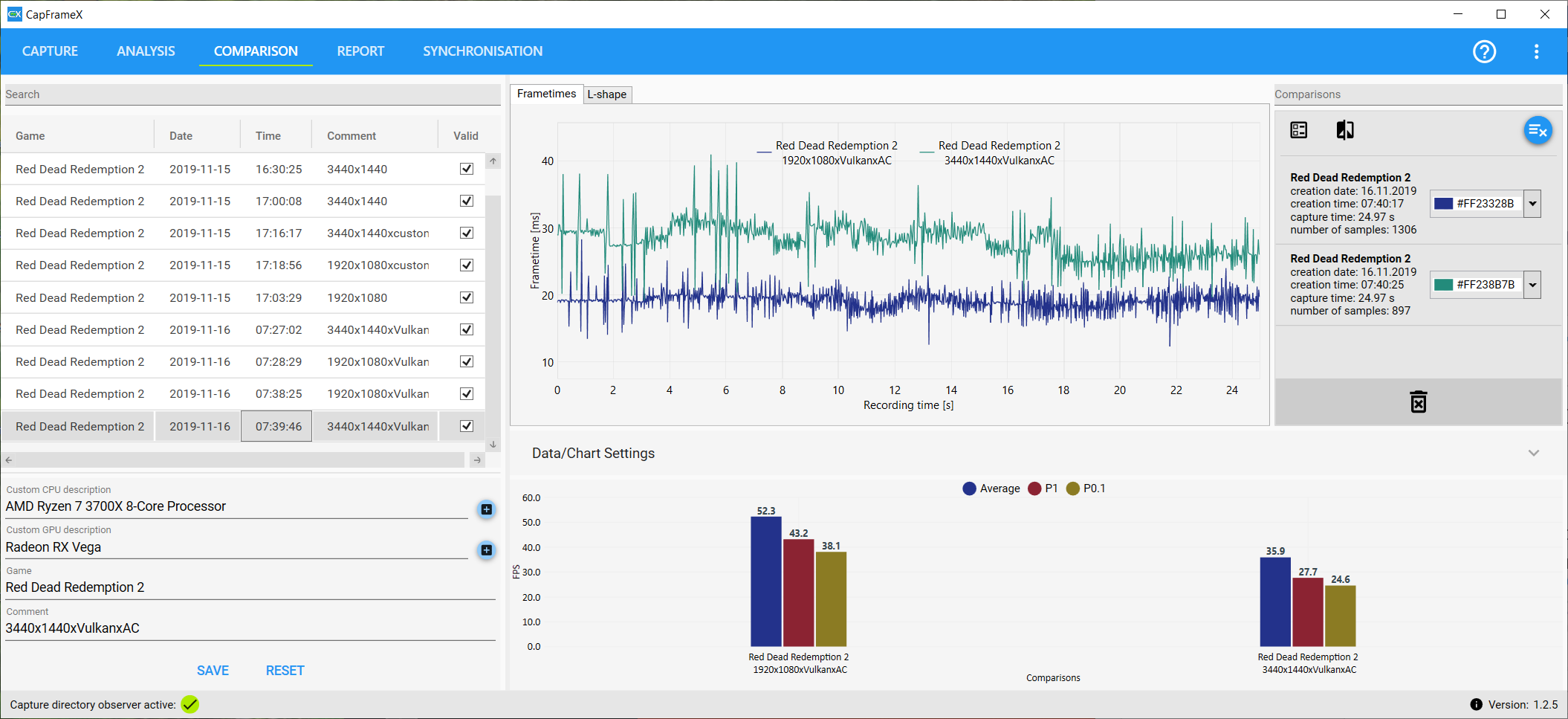Switch to the CAPTURE tab
This screenshot has width=1568, height=719.
point(50,51)
